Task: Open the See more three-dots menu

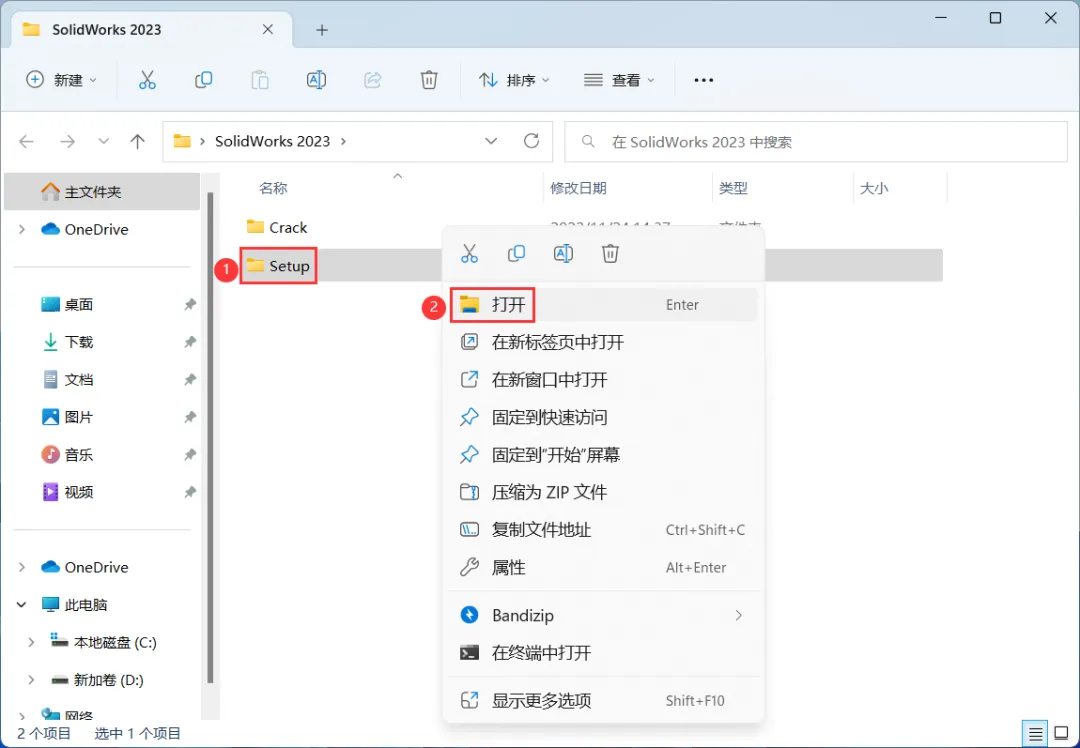Action: 703,81
